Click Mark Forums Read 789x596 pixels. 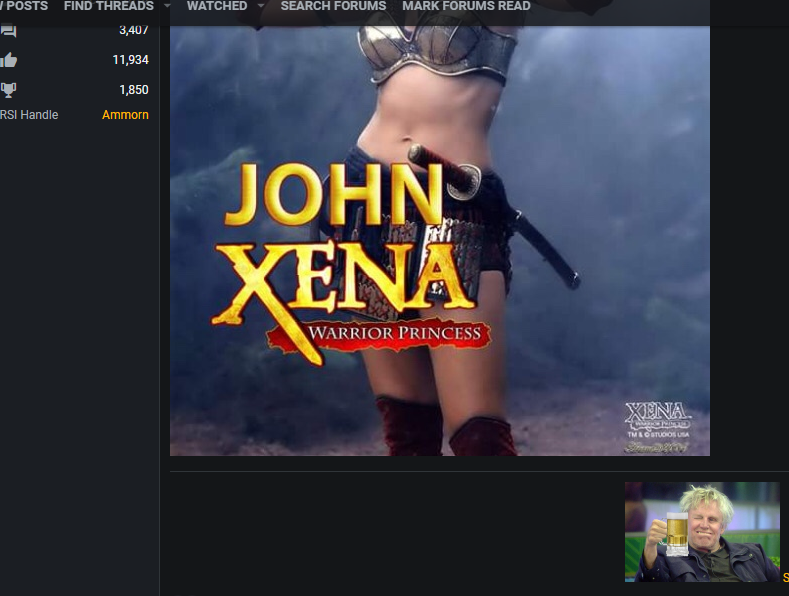pyautogui.click(x=466, y=6)
